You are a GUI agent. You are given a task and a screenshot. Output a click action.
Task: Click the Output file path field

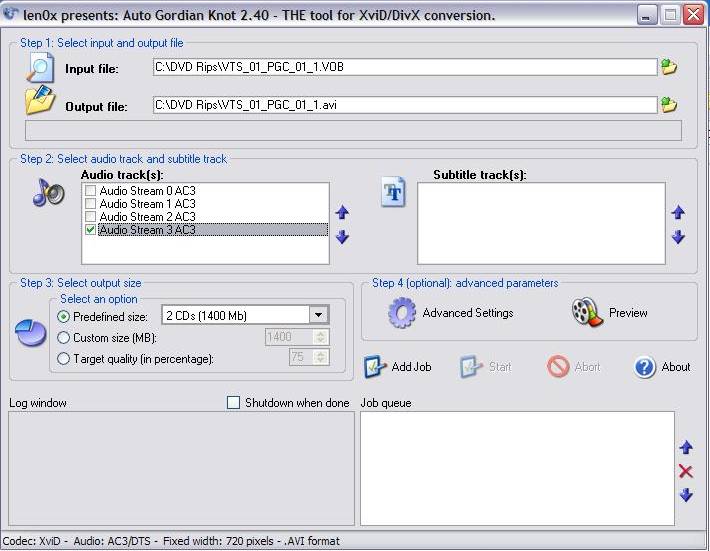(x=405, y=105)
